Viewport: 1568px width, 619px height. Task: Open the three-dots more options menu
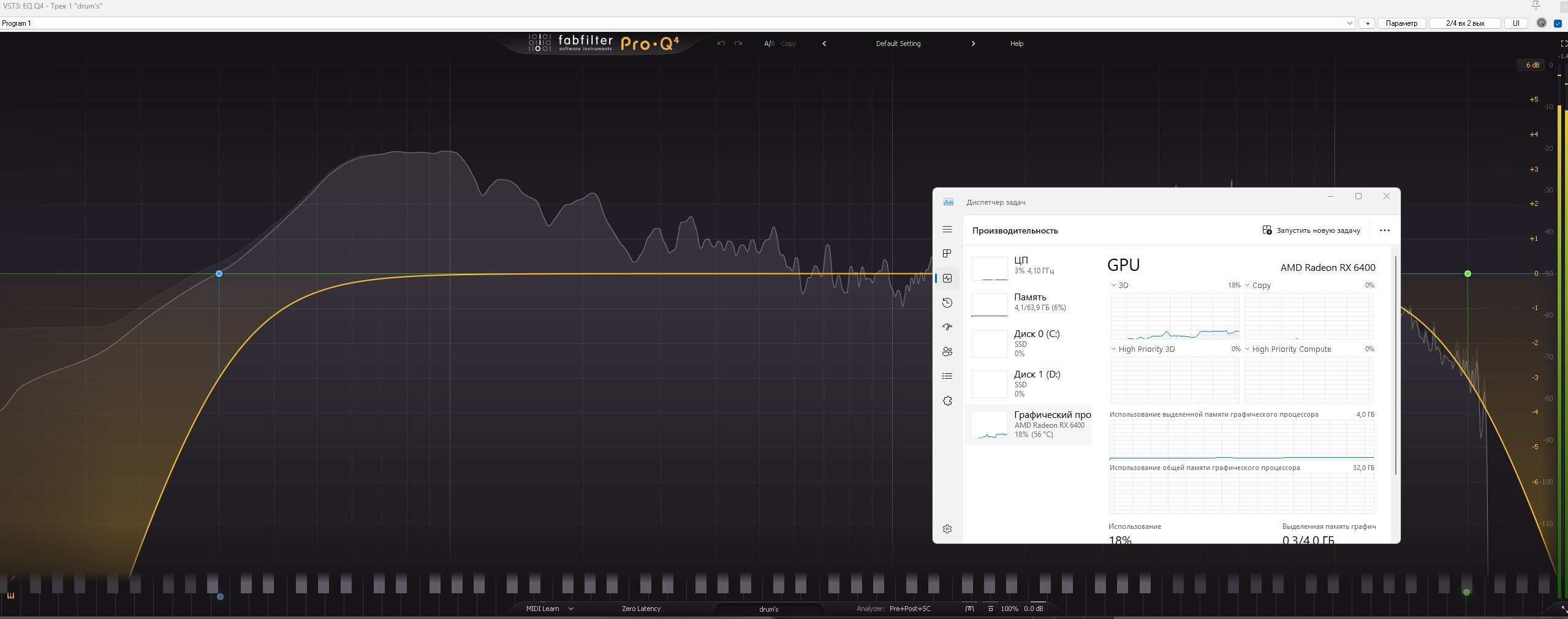click(1385, 230)
